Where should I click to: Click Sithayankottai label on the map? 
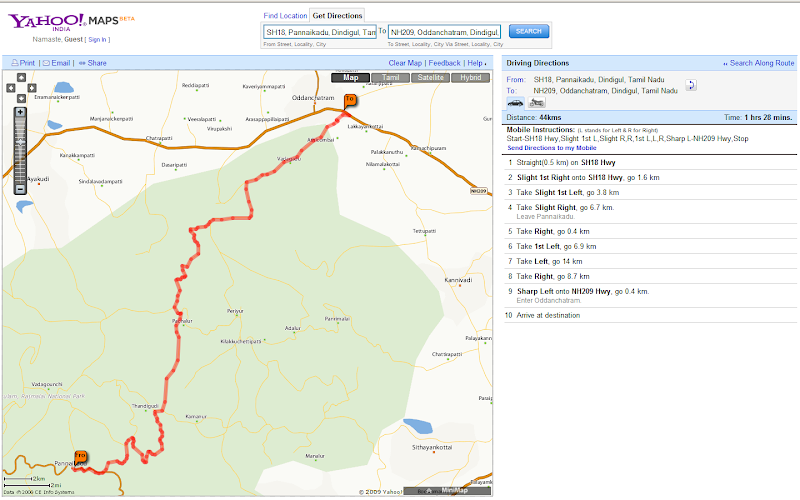(x=432, y=447)
